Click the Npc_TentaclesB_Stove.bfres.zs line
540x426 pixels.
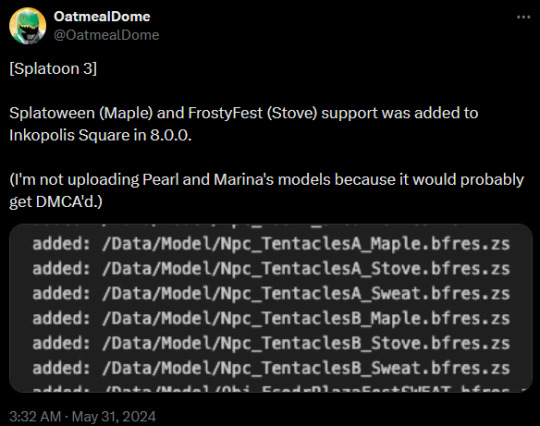pos(271,343)
